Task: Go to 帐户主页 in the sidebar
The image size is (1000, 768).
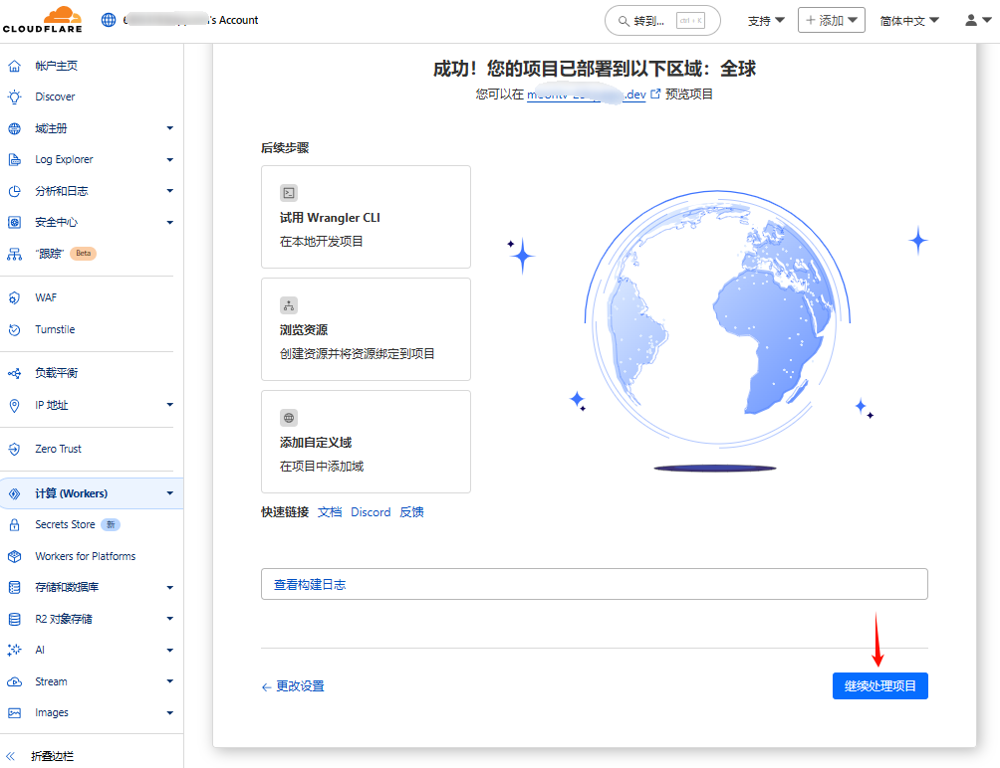Action: point(56,66)
